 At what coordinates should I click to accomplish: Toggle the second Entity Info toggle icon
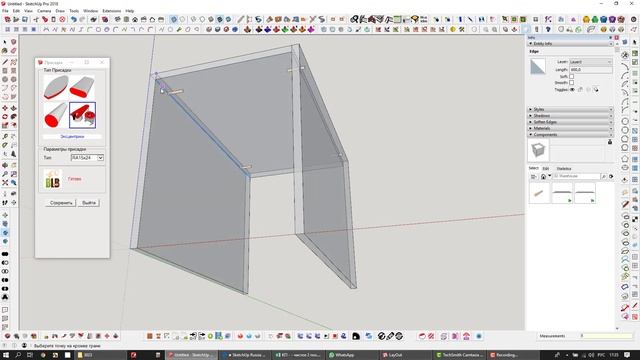pos(580,89)
